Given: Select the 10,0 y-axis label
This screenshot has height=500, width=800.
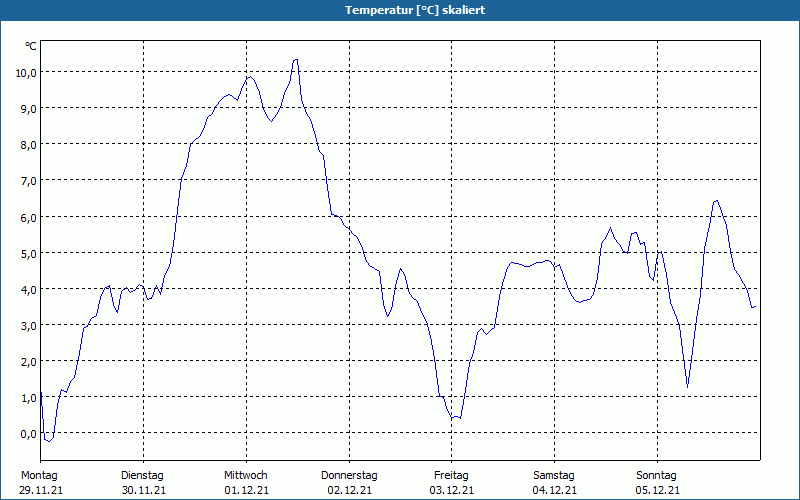Looking at the screenshot, I should click(x=26, y=72).
